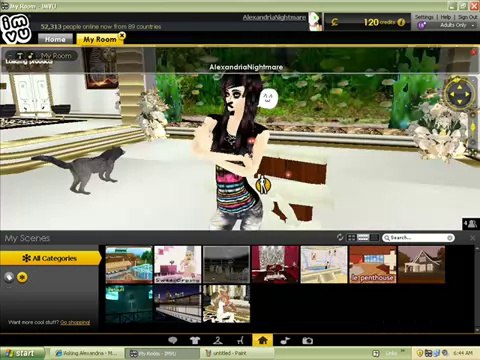480x360 pixels.
Task: Open the chat bubble icon in bottom toolbar
Action: click(173, 340)
